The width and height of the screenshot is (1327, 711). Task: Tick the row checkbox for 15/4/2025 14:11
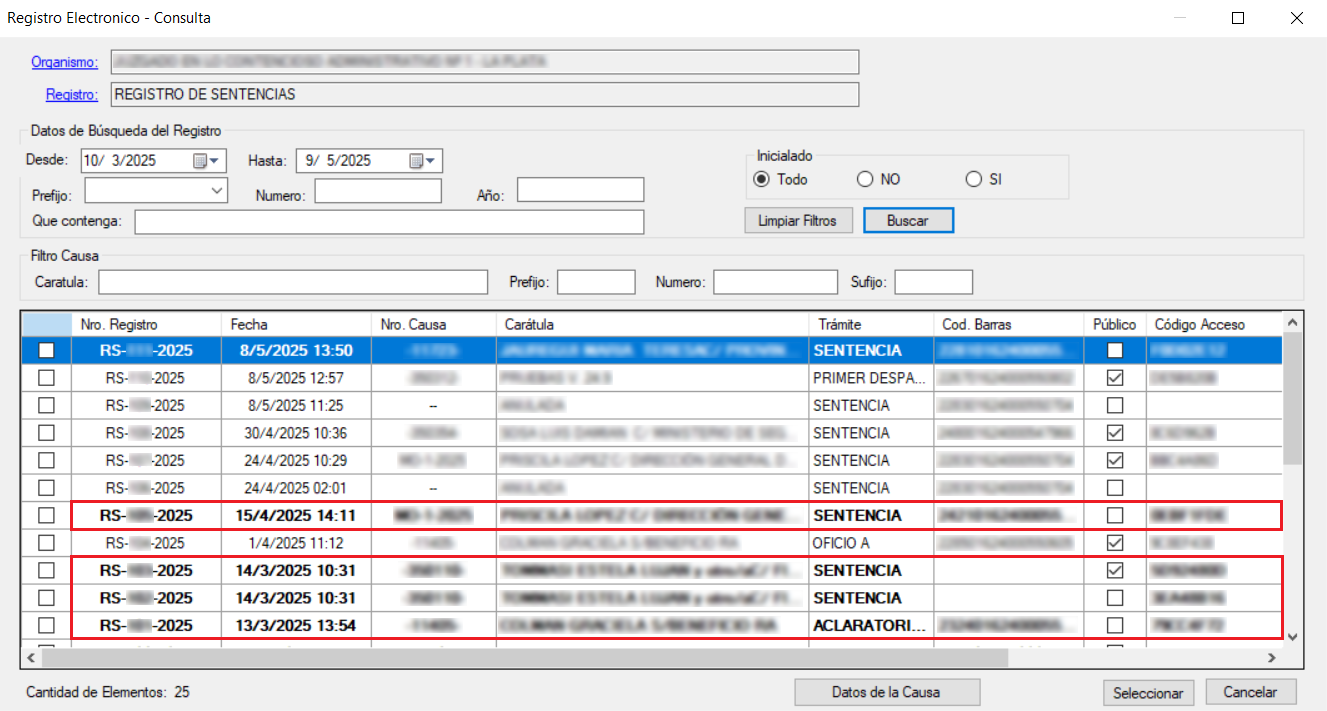46,516
